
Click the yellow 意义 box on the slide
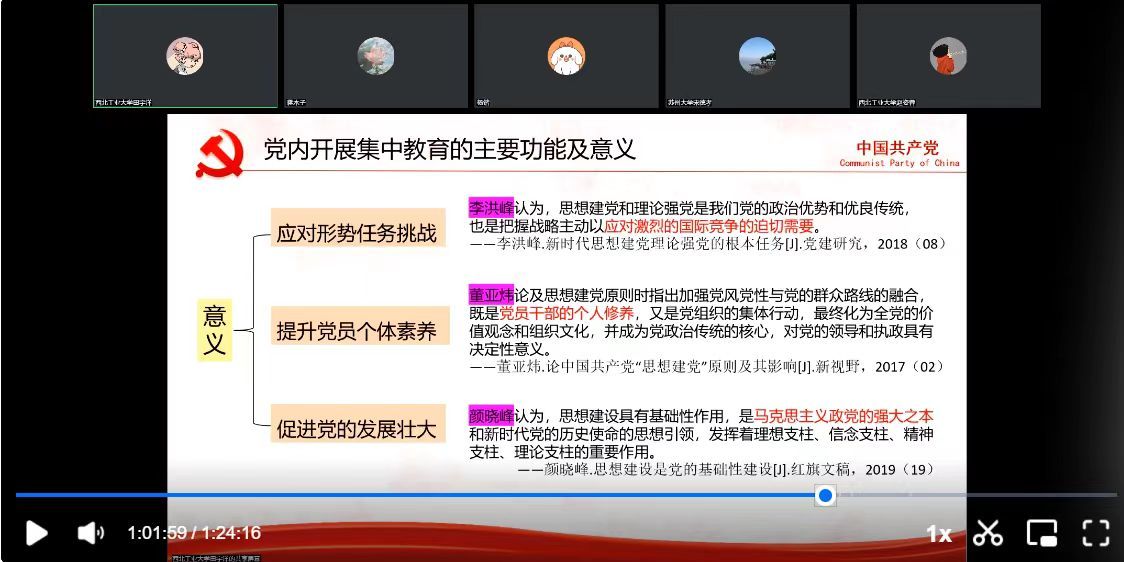pos(215,331)
